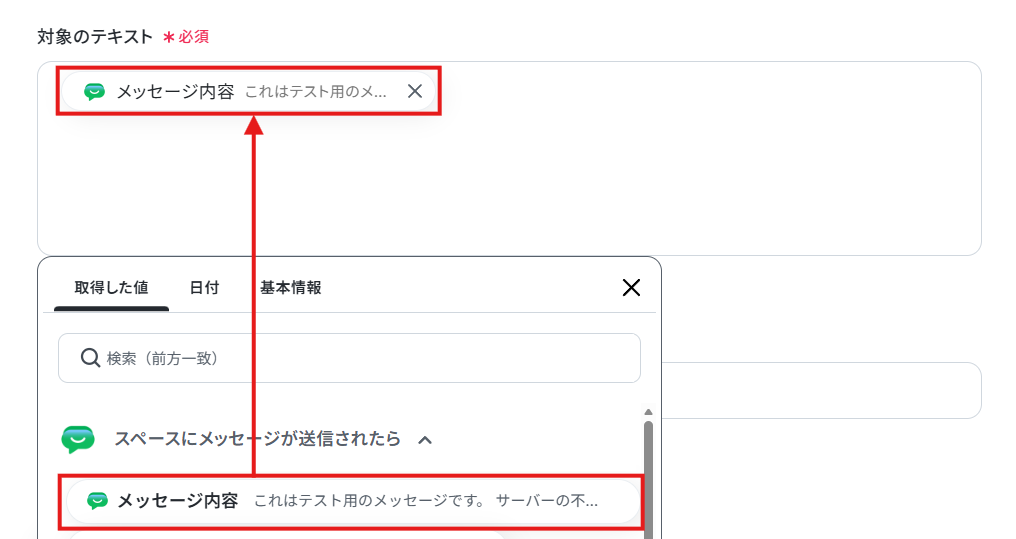Click the Google Chat icon beside the trigger name
1016x539 pixels.
tap(78, 439)
